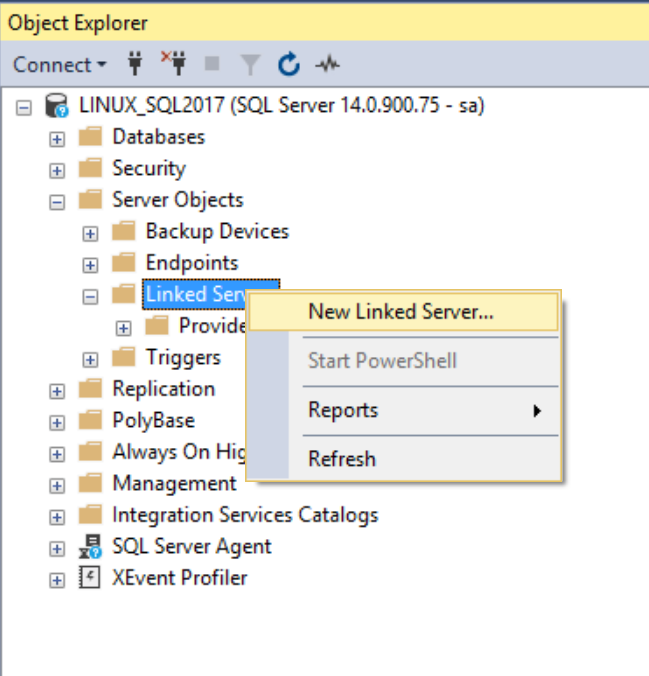Click the blue Refresh arrow icon
Image resolution: width=649 pixels, height=676 pixels.
289,64
